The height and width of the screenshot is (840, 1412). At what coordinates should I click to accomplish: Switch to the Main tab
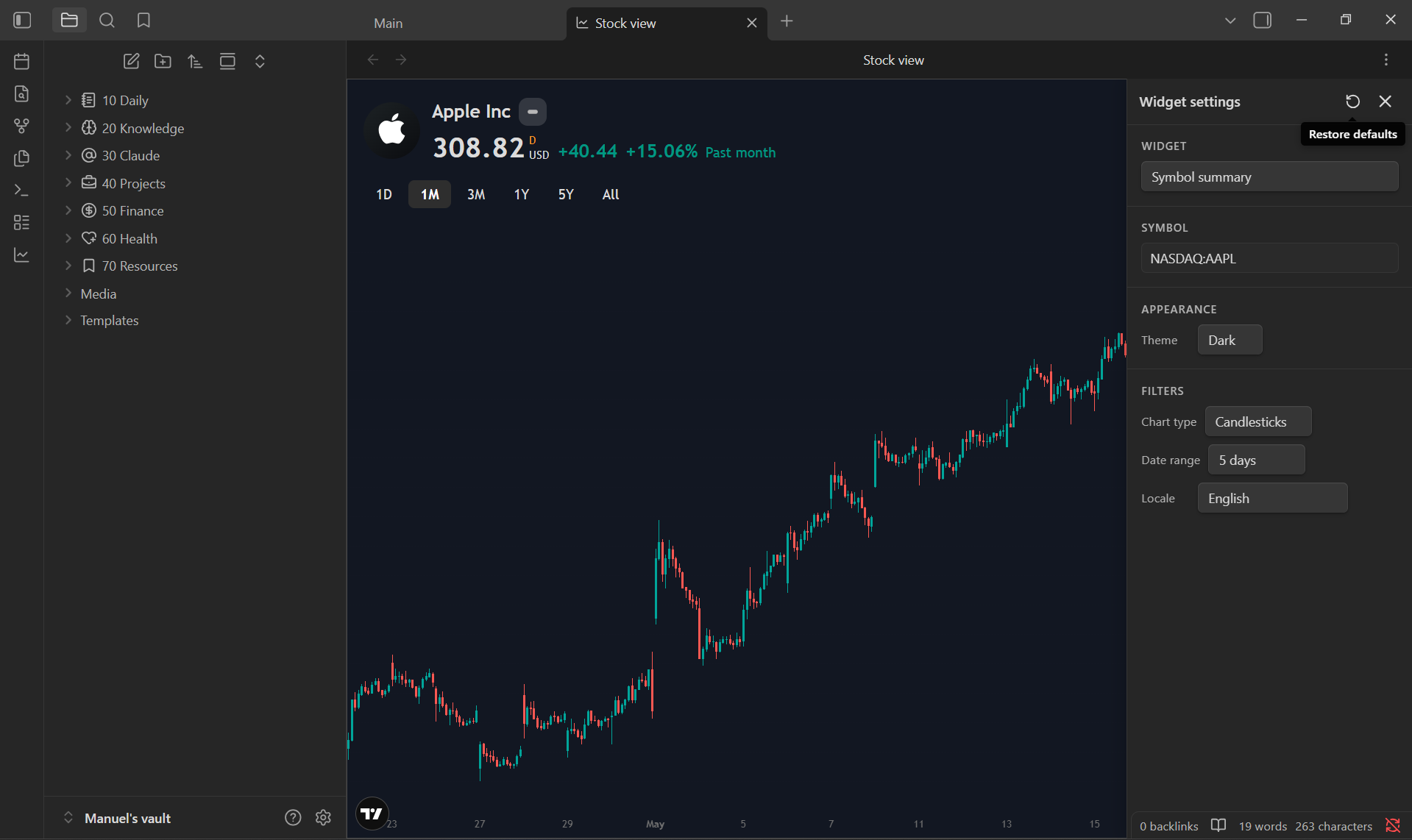(388, 23)
